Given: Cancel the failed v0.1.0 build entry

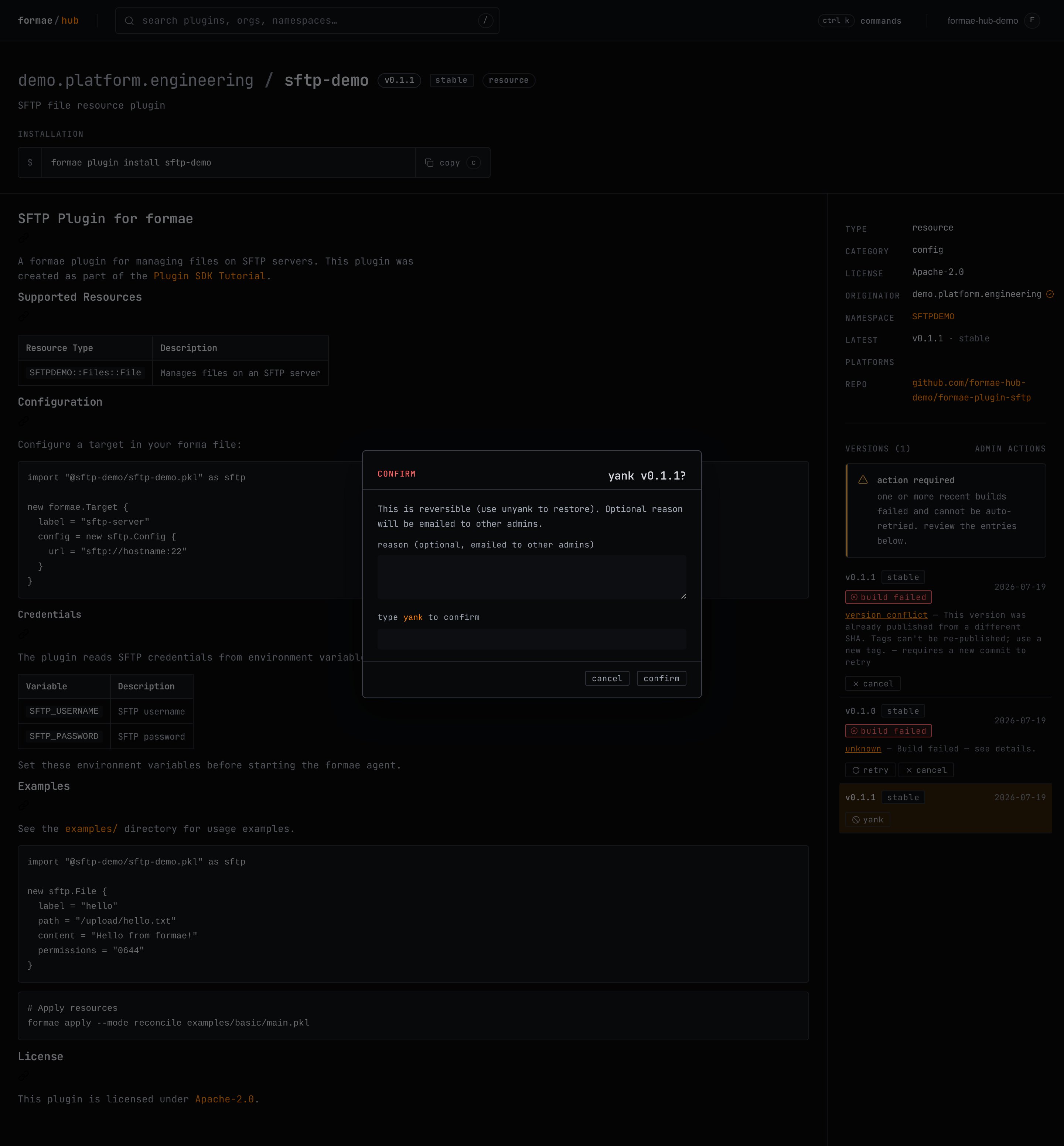Looking at the screenshot, I should point(926,770).
